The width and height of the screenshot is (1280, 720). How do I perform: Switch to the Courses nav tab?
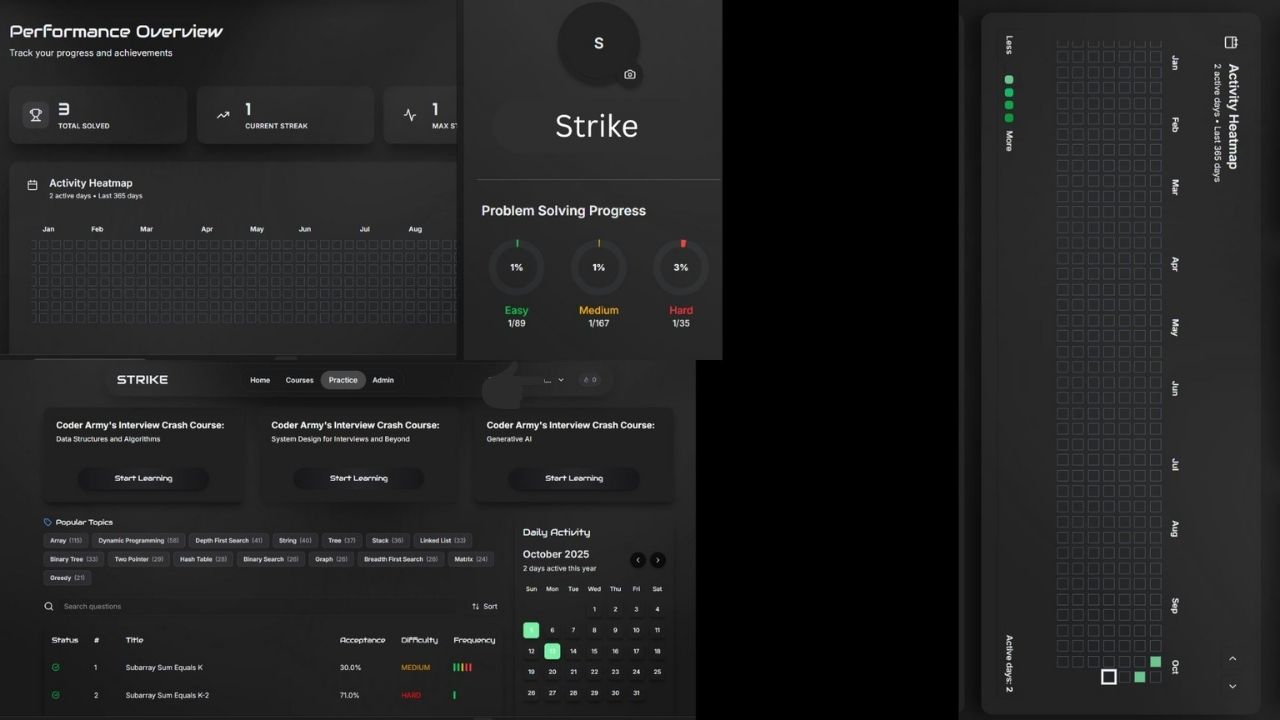(299, 380)
